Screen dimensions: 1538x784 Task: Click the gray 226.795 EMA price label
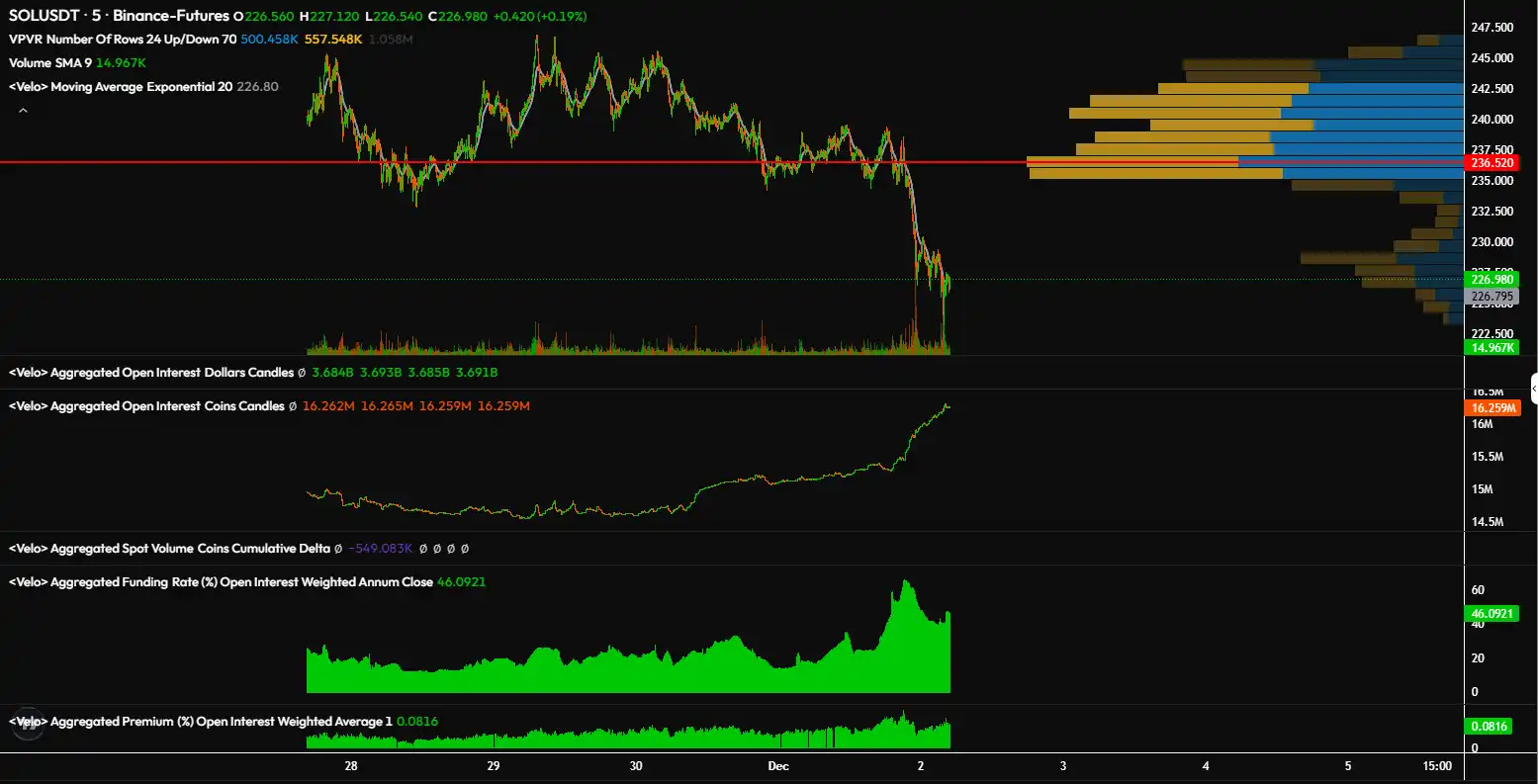tap(1489, 296)
